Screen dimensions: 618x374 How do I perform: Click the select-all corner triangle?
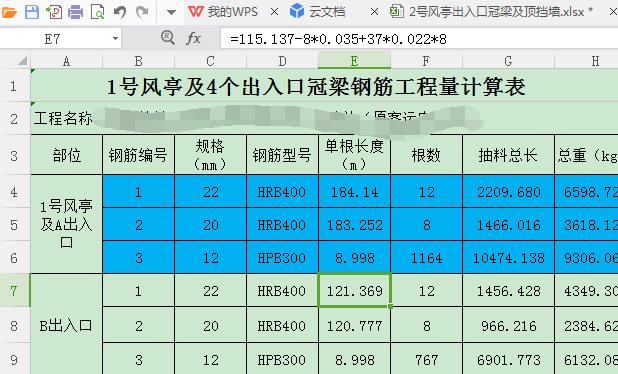[22, 60]
